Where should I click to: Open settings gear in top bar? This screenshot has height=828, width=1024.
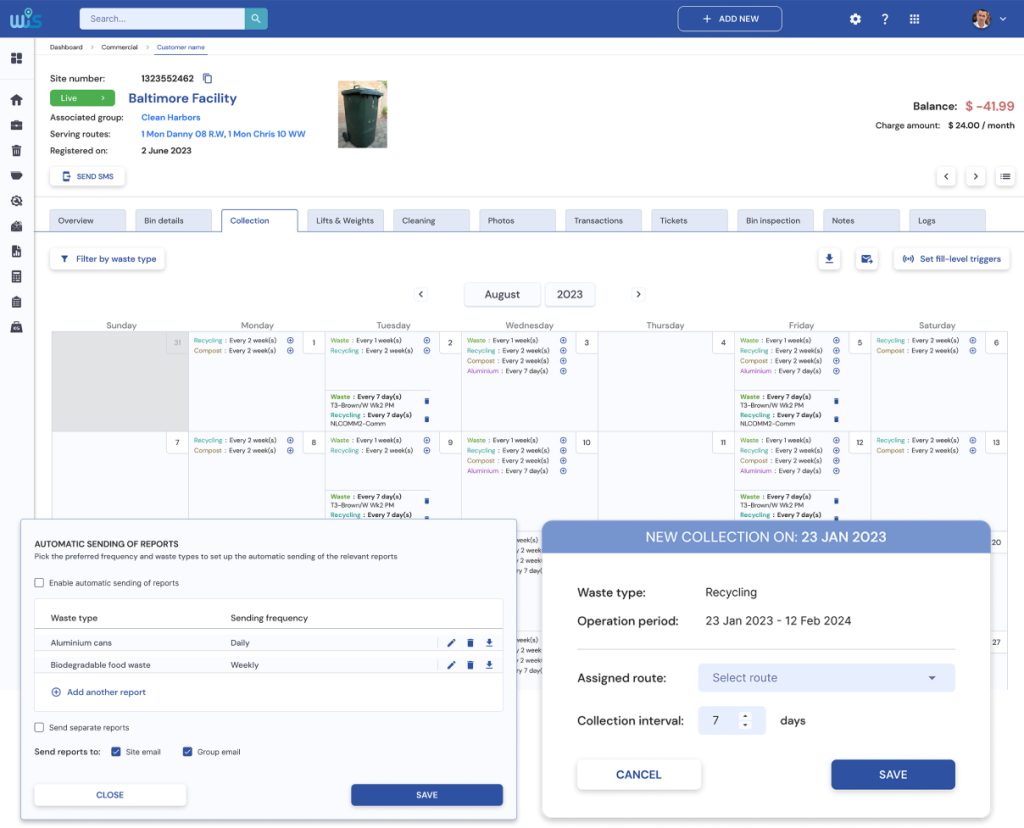[x=855, y=19]
